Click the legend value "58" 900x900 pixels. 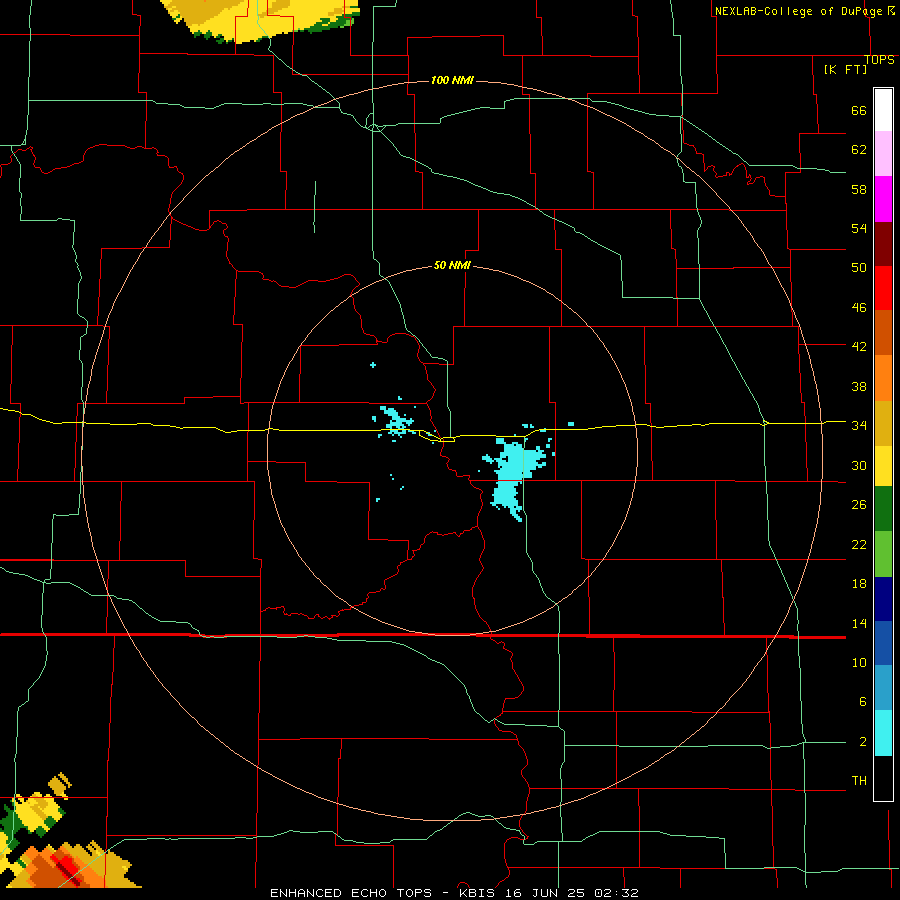click(x=859, y=189)
